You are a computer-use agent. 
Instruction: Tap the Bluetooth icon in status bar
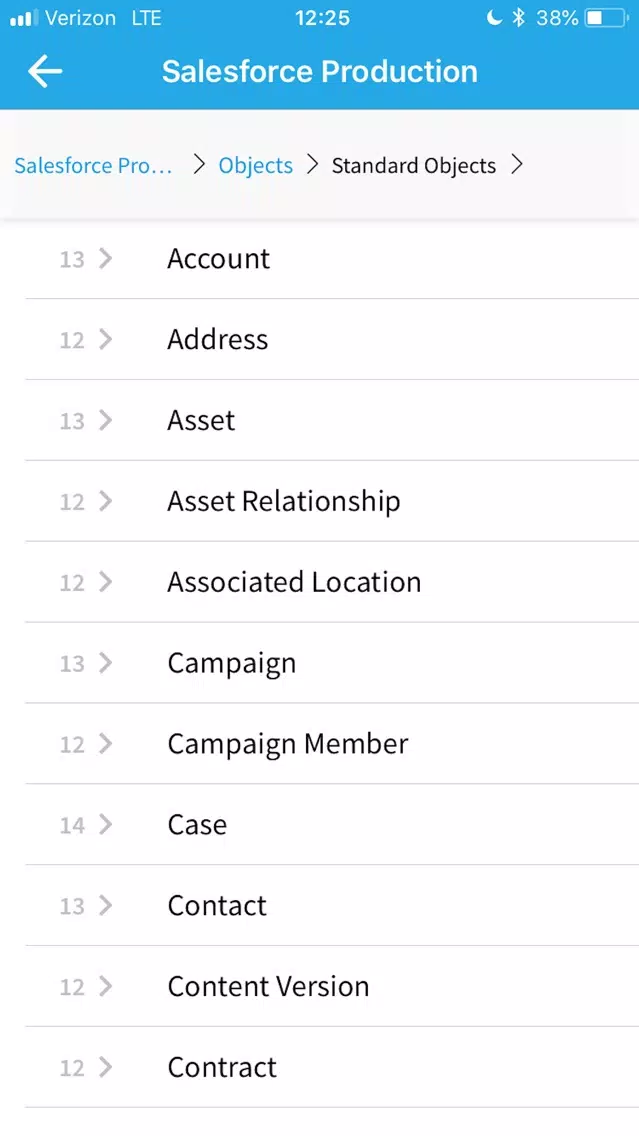click(x=518, y=18)
